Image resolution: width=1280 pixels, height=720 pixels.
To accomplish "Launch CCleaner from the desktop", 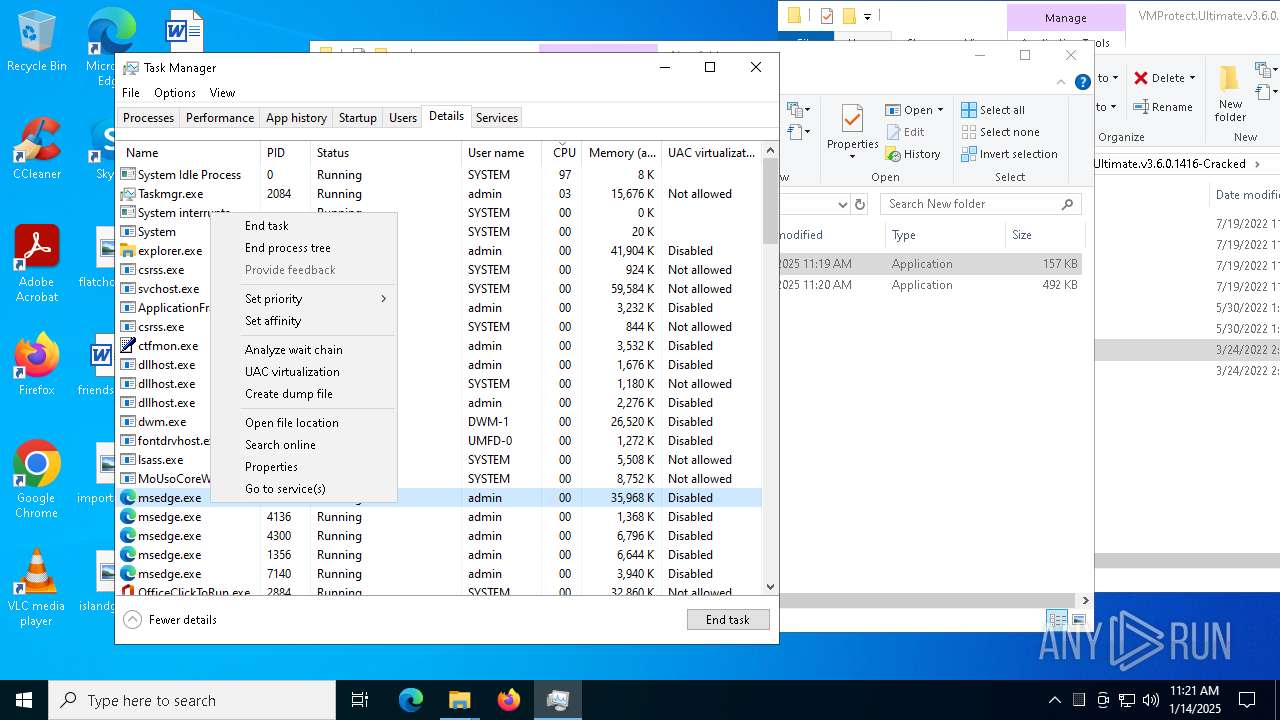I will point(36,148).
